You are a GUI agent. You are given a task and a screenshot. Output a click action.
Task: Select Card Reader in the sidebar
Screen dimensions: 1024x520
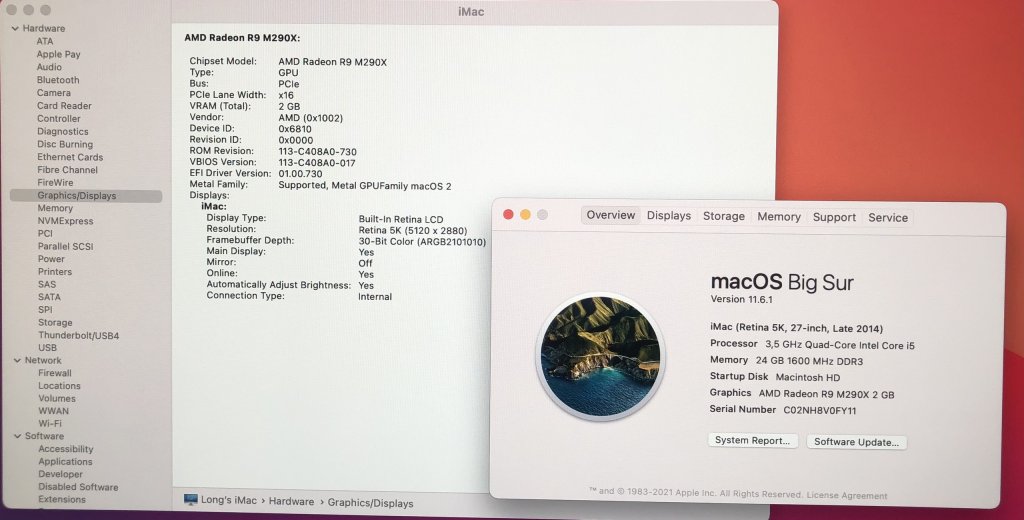64,106
